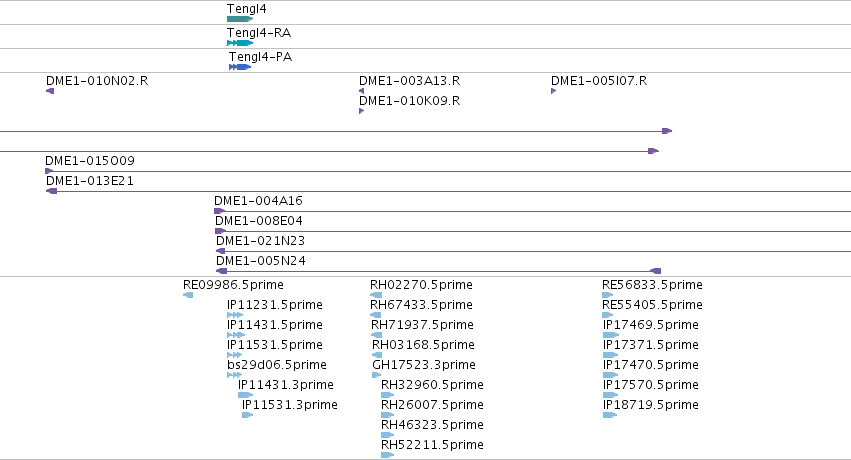
Task: Click the bs29d06.5prime EST glyph
Action: tap(235, 375)
